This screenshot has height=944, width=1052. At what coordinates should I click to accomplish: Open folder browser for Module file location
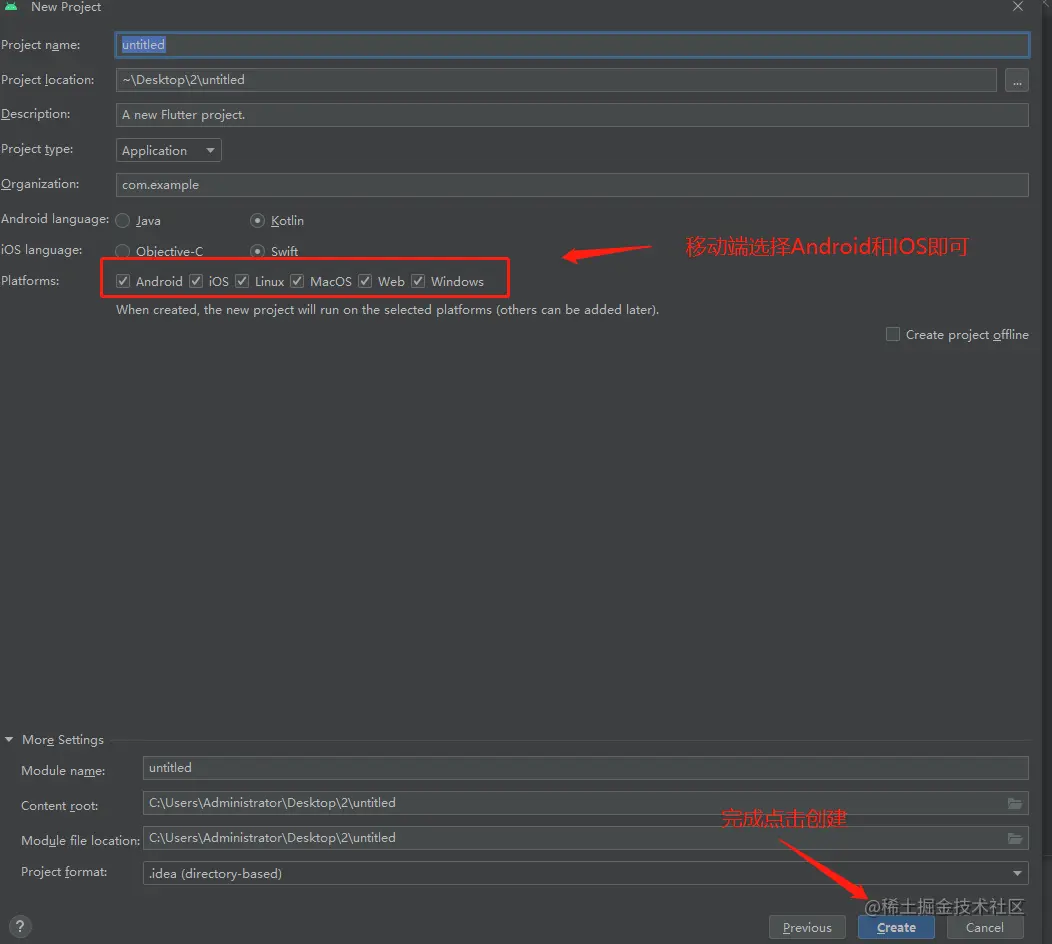pos(1015,838)
